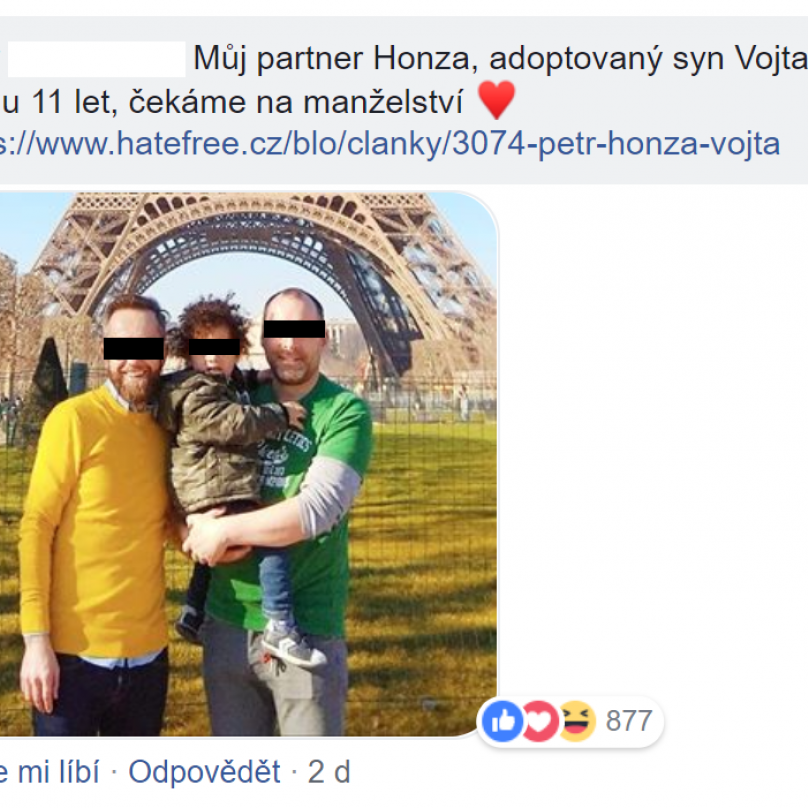The width and height of the screenshot is (808, 808).
Task: Open the attached Eiffel Tower family photo
Action: click(x=248, y=464)
